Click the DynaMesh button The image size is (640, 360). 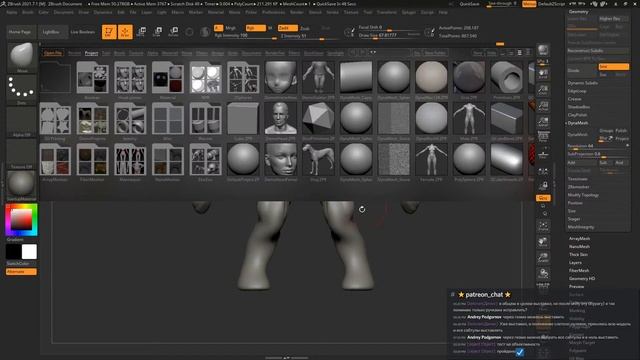pos(582,134)
